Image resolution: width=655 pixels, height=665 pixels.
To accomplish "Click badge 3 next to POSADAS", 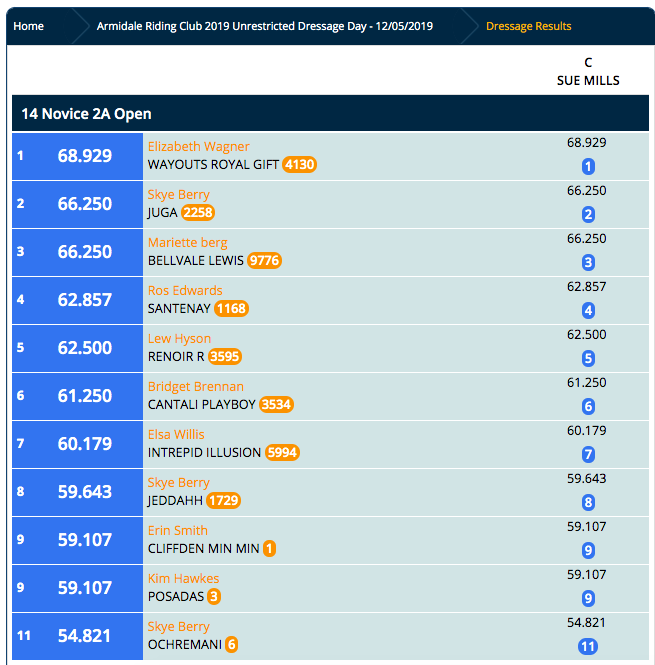I will (x=214, y=596).
